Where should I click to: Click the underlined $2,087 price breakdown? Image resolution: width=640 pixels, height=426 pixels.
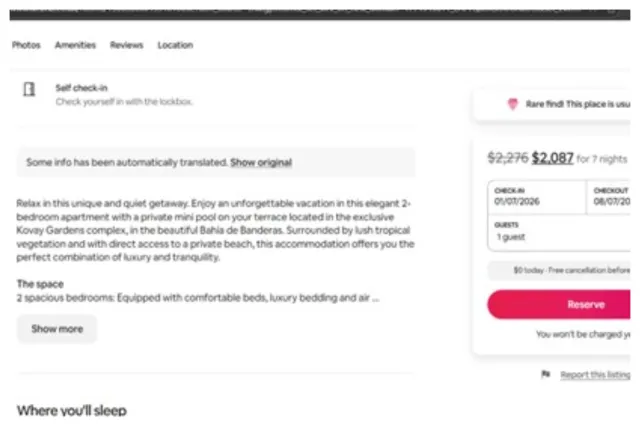coord(553,157)
